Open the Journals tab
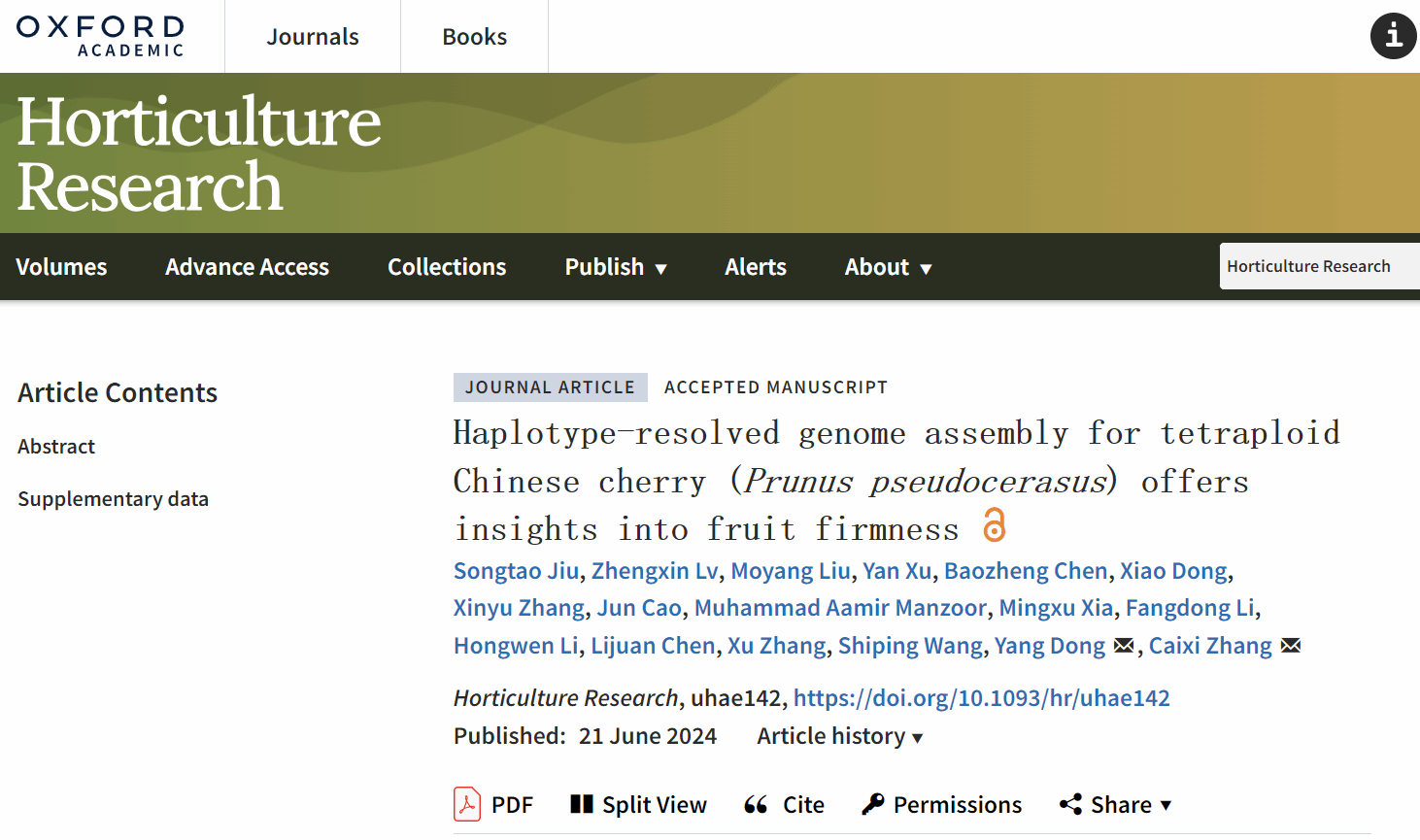Screen dimensions: 1420x840 pyautogui.click(x=313, y=37)
